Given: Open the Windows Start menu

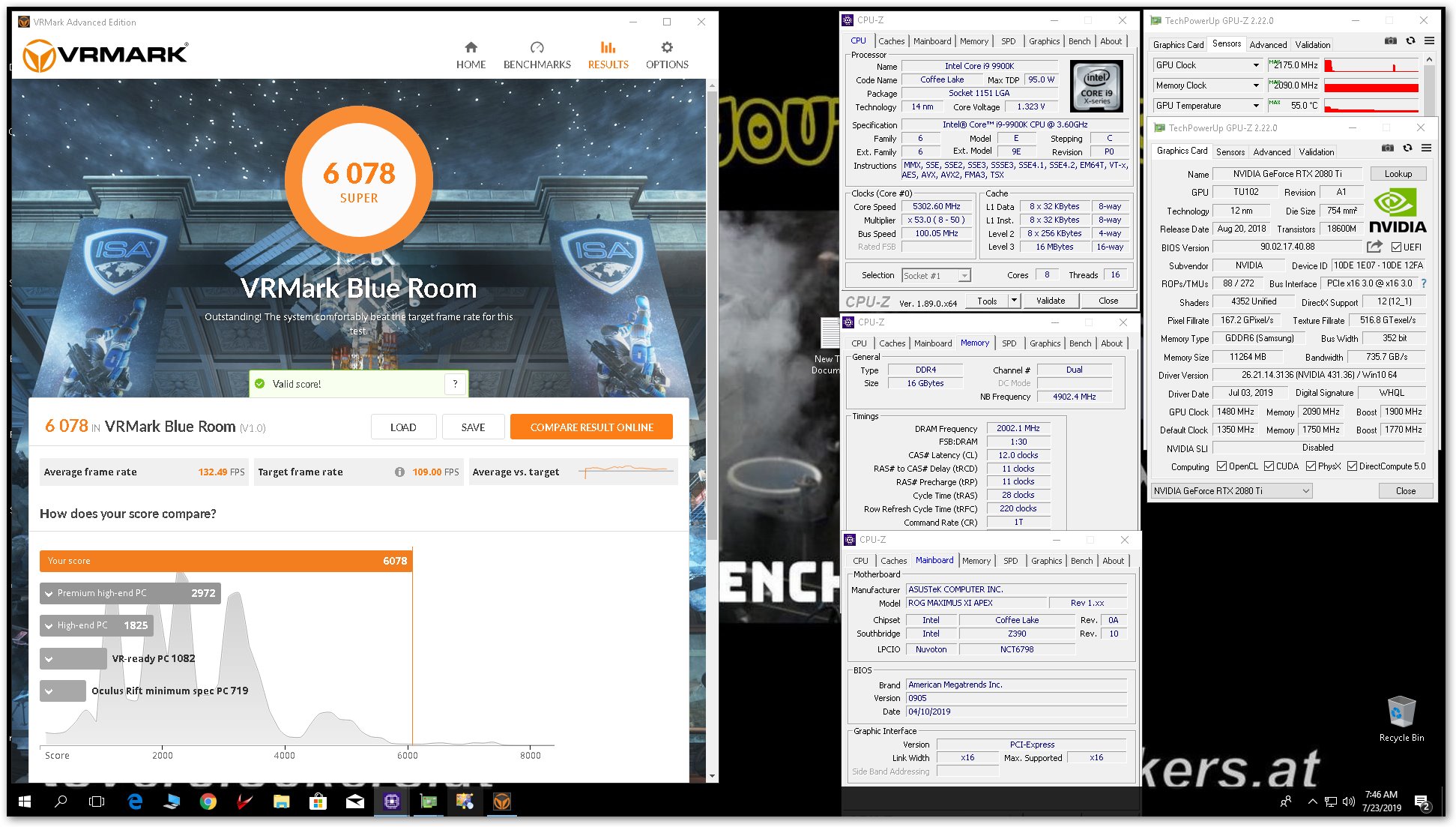Looking at the screenshot, I should [x=25, y=802].
